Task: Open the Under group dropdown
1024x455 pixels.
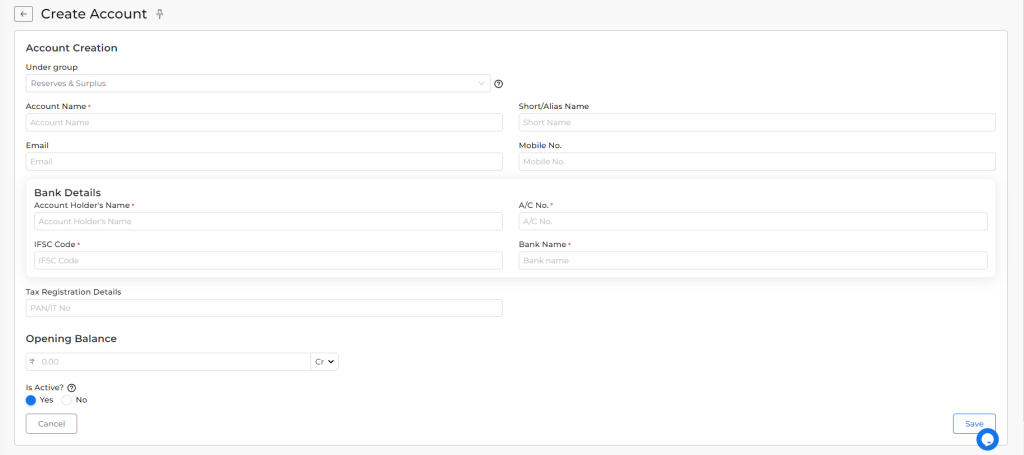Action: [258, 84]
